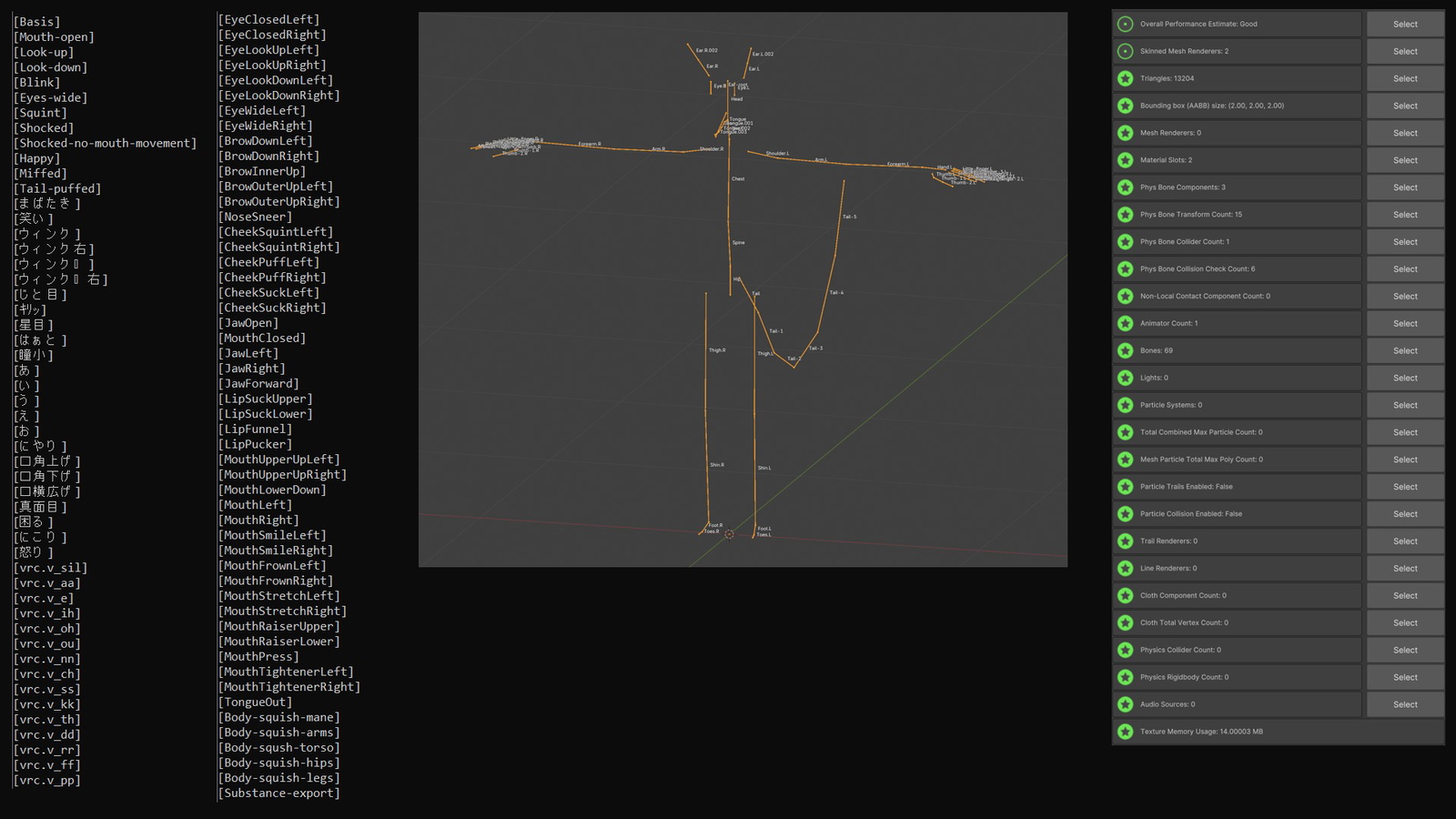Click the [TongueOut] blendshape name
Viewport: 1456px width, 819px height.
point(255,703)
